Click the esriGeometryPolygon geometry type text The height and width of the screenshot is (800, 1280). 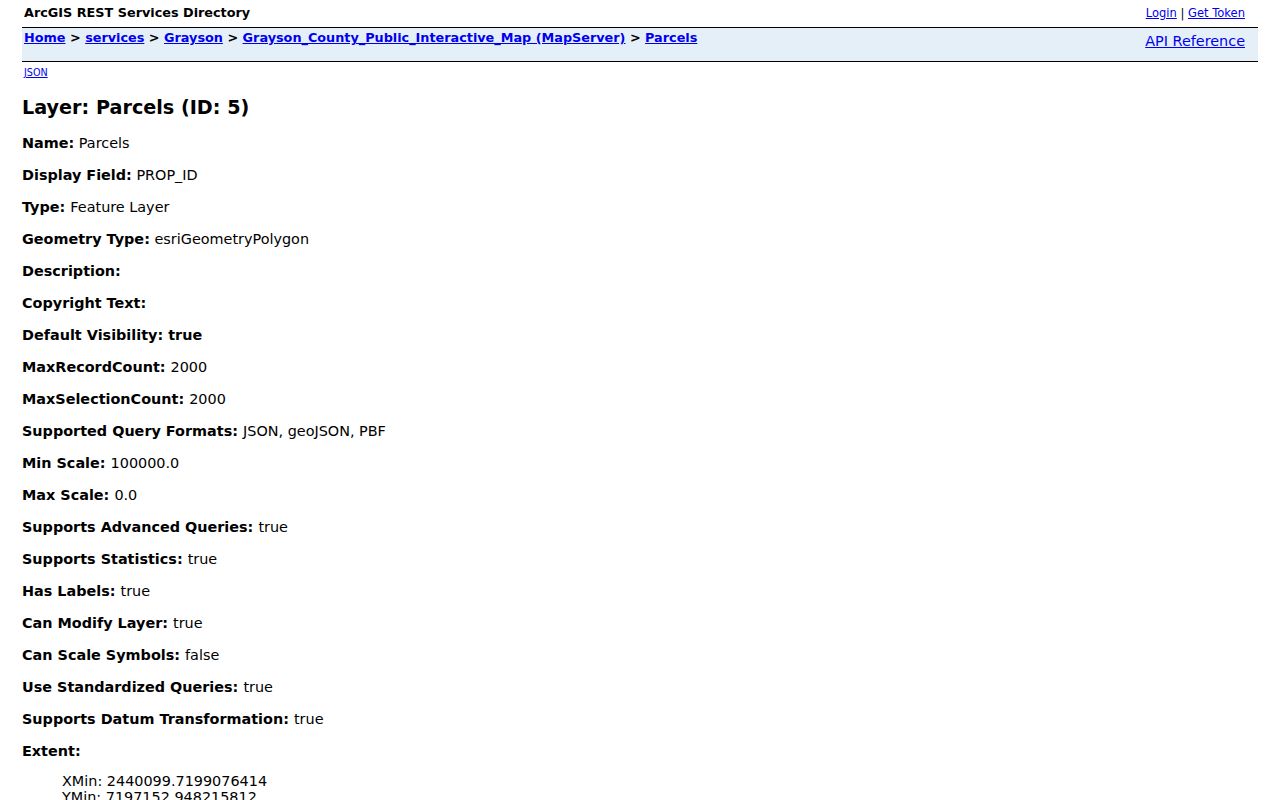232,239
